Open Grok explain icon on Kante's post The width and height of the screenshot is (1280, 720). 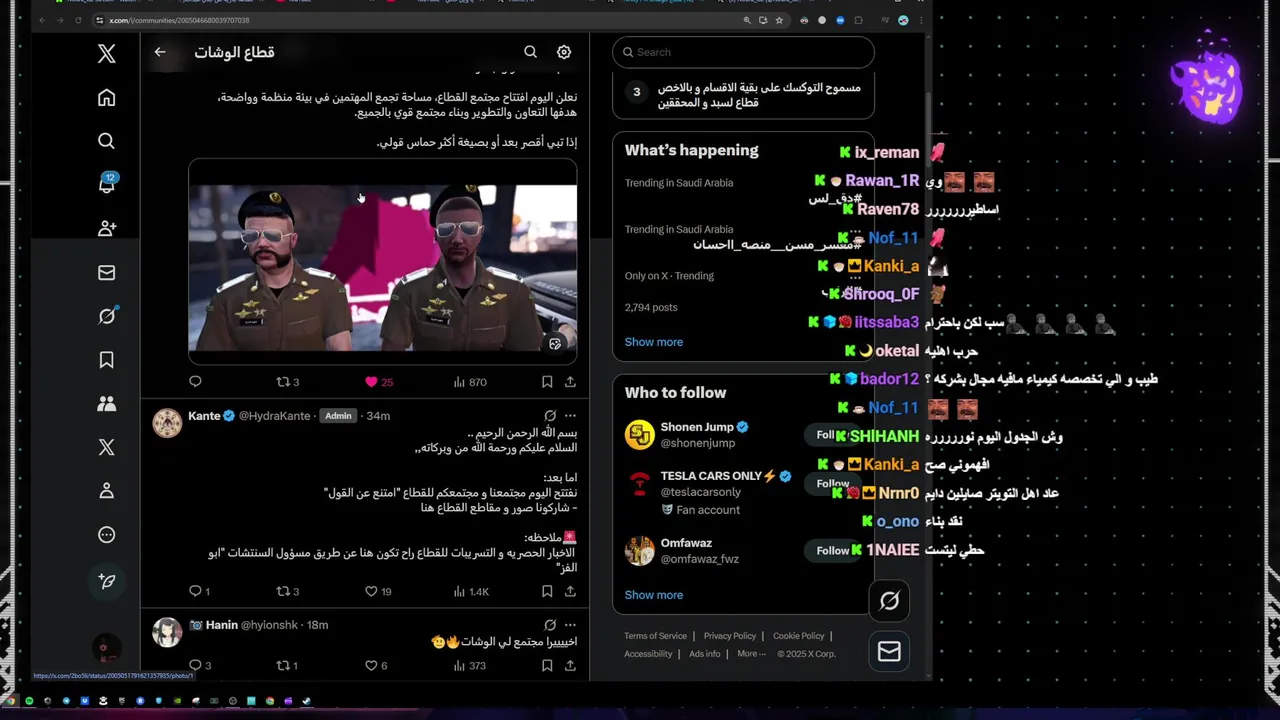(x=550, y=416)
